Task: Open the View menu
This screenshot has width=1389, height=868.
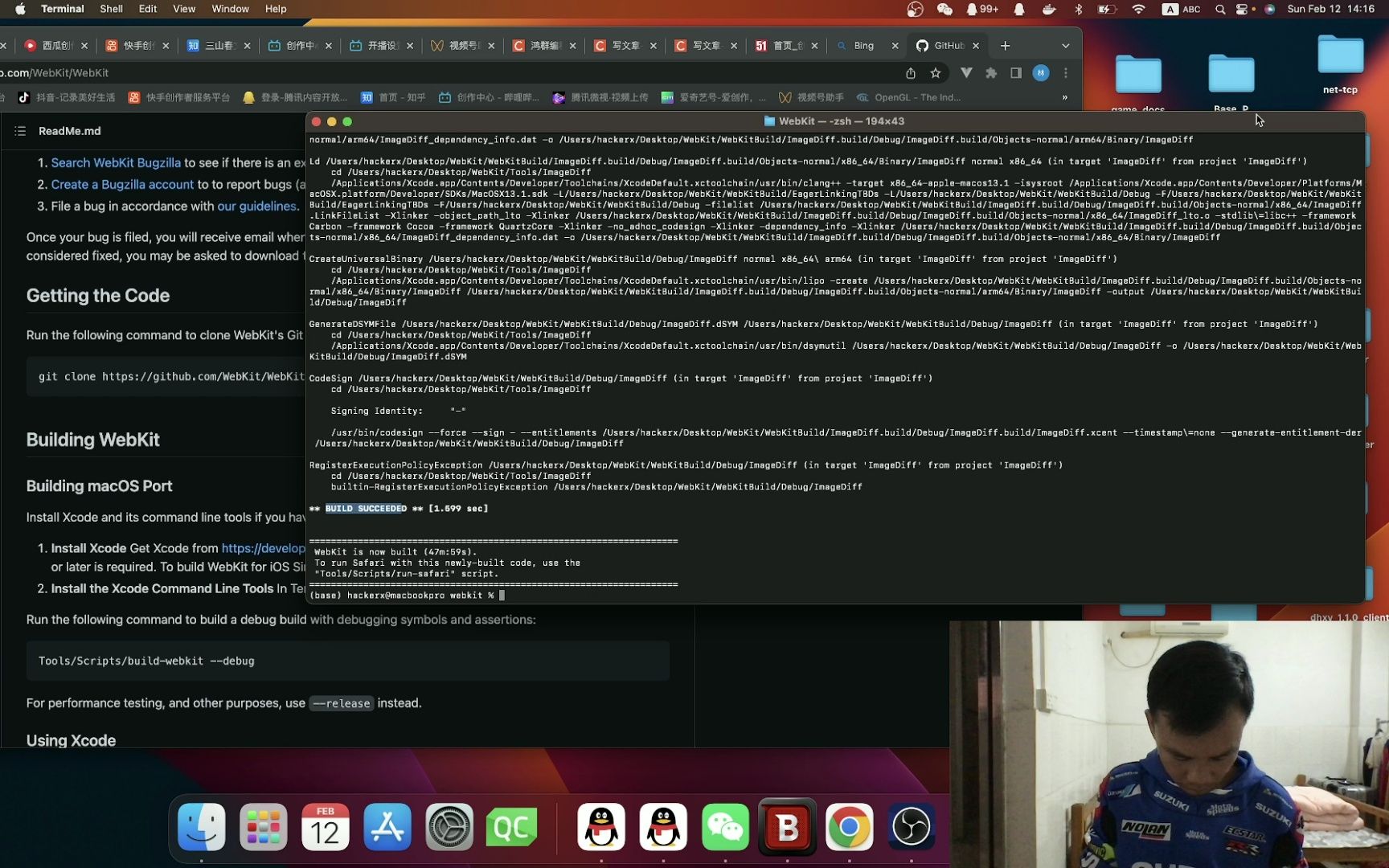Action: pyautogui.click(x=184, y=9)
